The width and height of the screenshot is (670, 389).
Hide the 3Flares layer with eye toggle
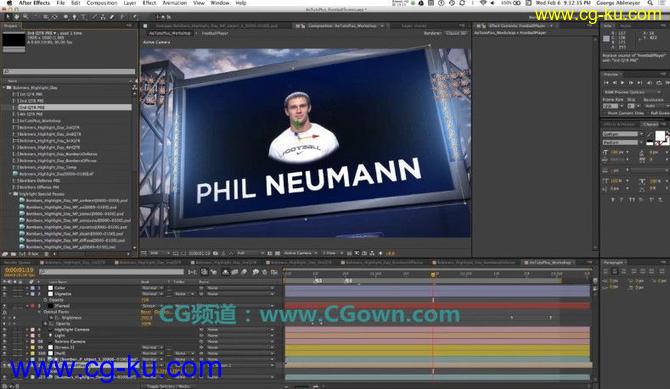click(x=5, y=306)
